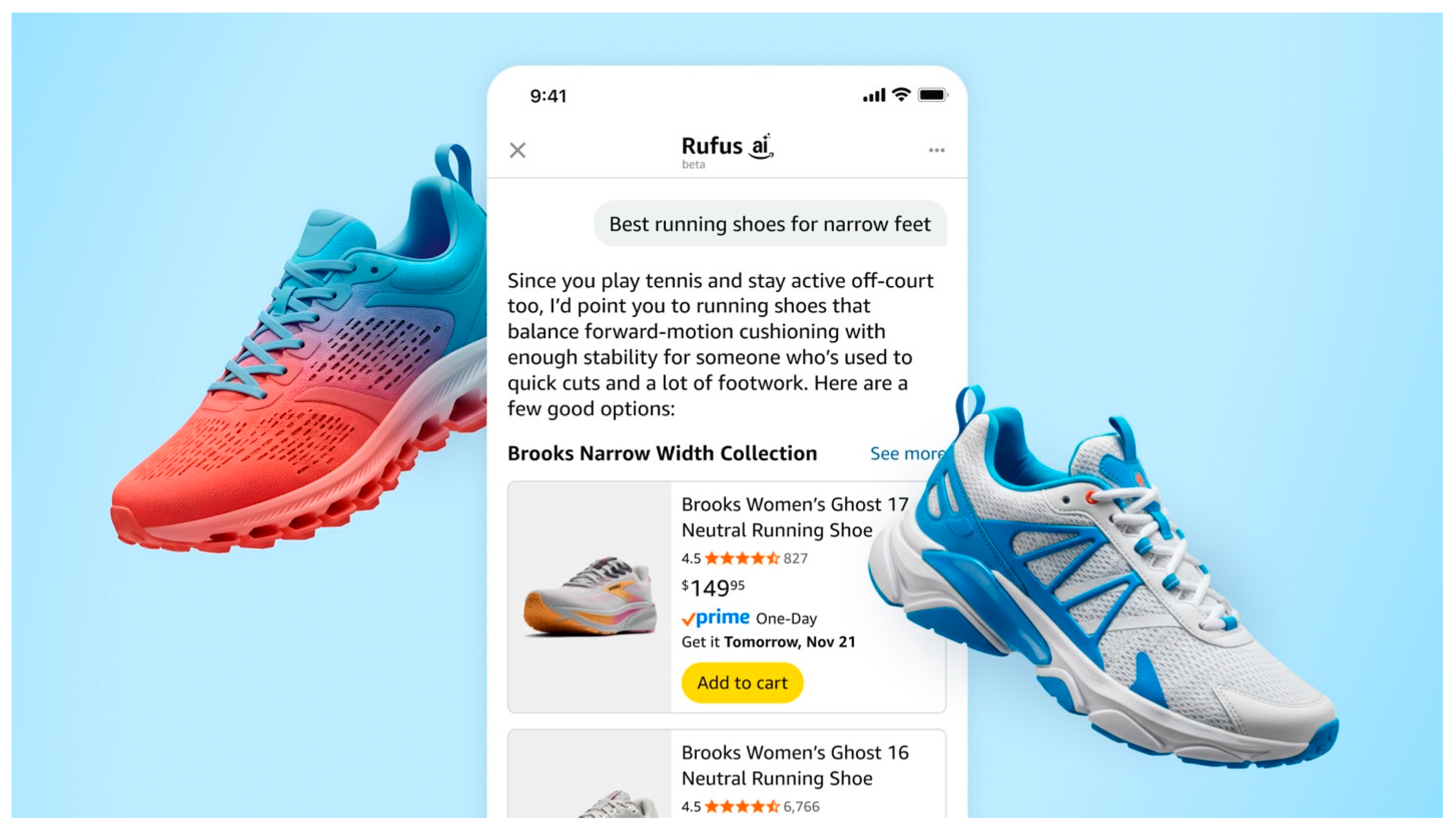Click the $149.95 price
Screen dimensions: 1456x828
click(713, 588)
